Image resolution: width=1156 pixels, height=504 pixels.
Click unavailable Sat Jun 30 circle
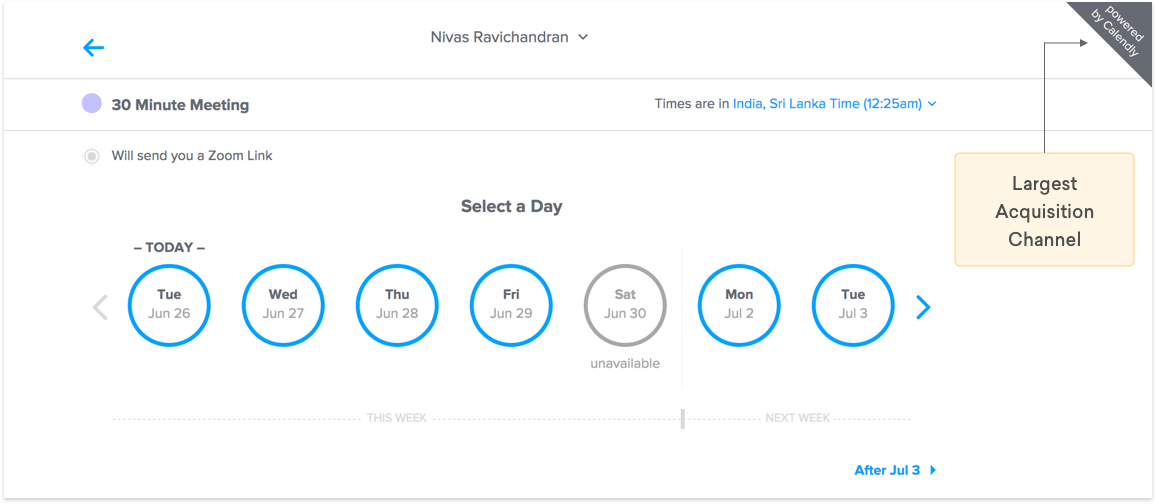tap(625, 304)
